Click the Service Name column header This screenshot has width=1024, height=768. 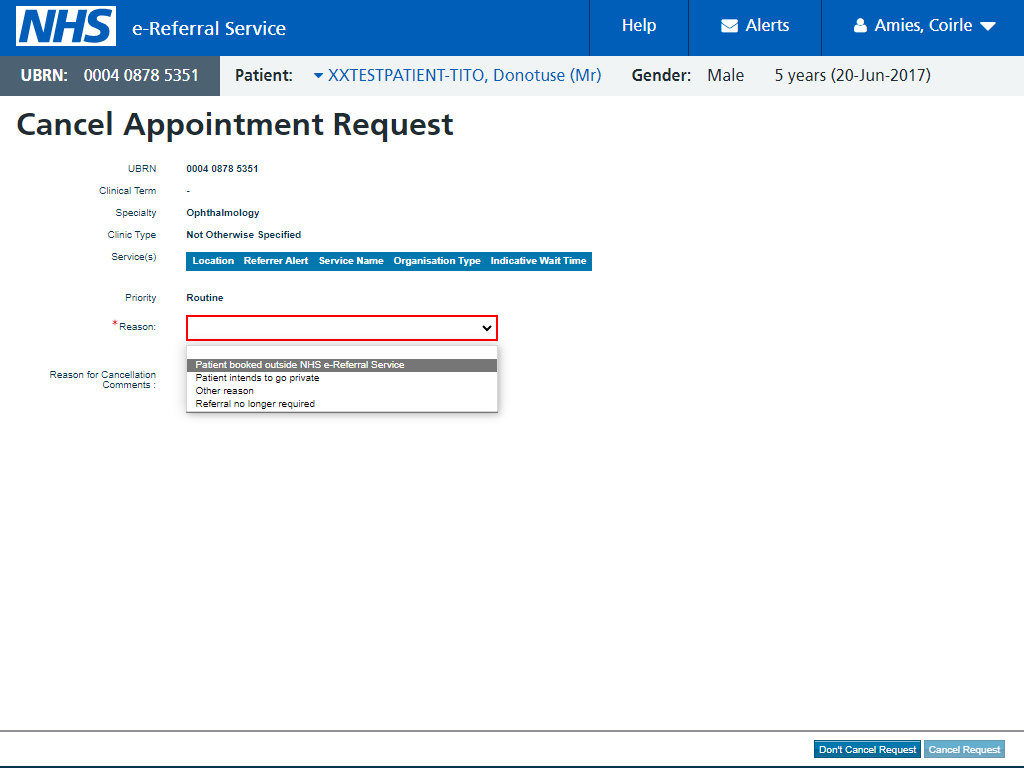pos(351,261)
